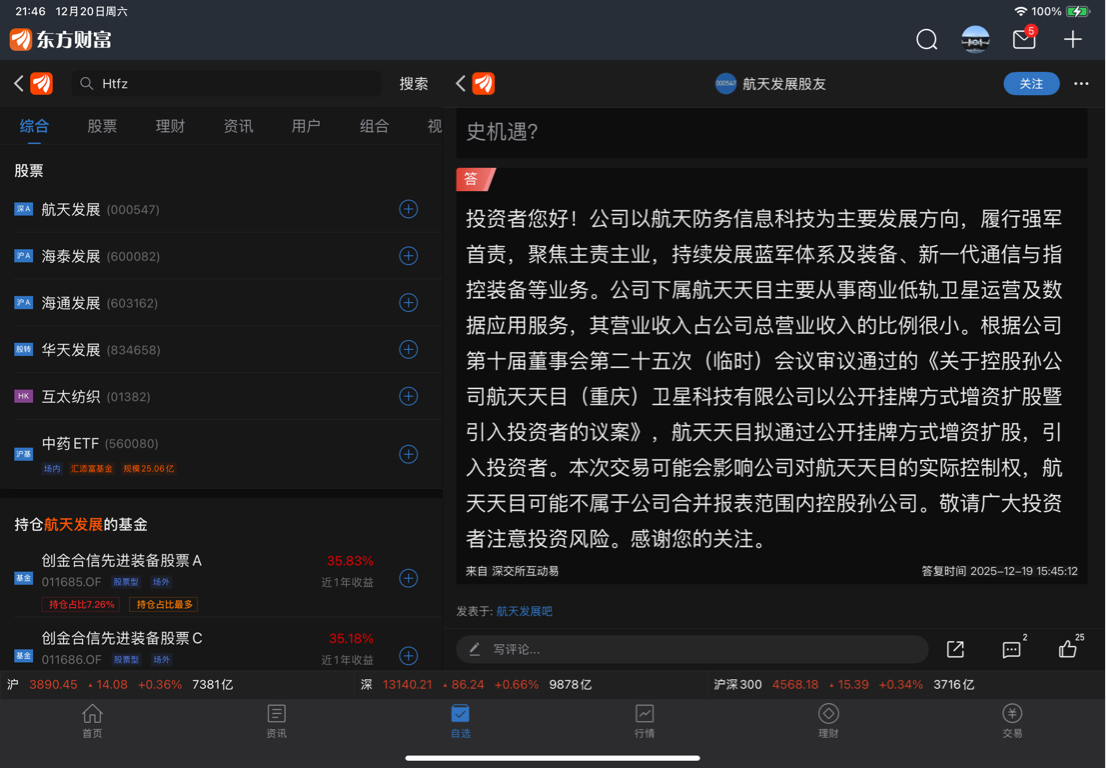The height and width of the screenshot is (768, 1106).
Task: Go back from the 航天发展股友 post
Action: pyautogui.click(x=461, y=83)
